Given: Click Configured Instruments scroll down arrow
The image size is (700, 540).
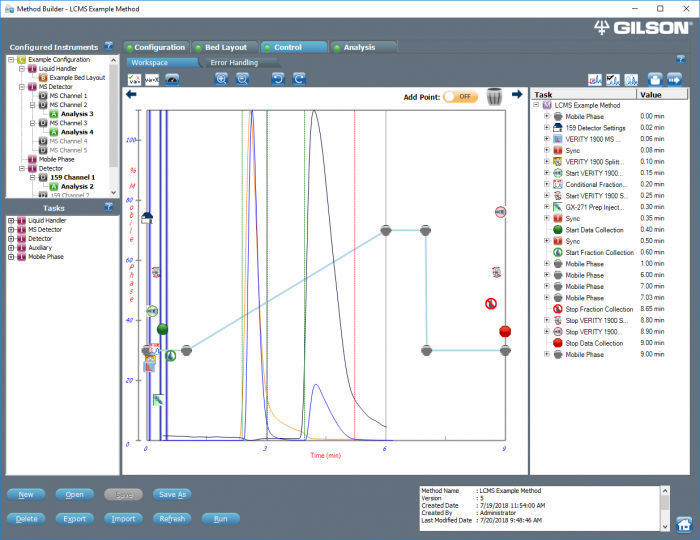Looking at the screenshot, I should point(113,192).
